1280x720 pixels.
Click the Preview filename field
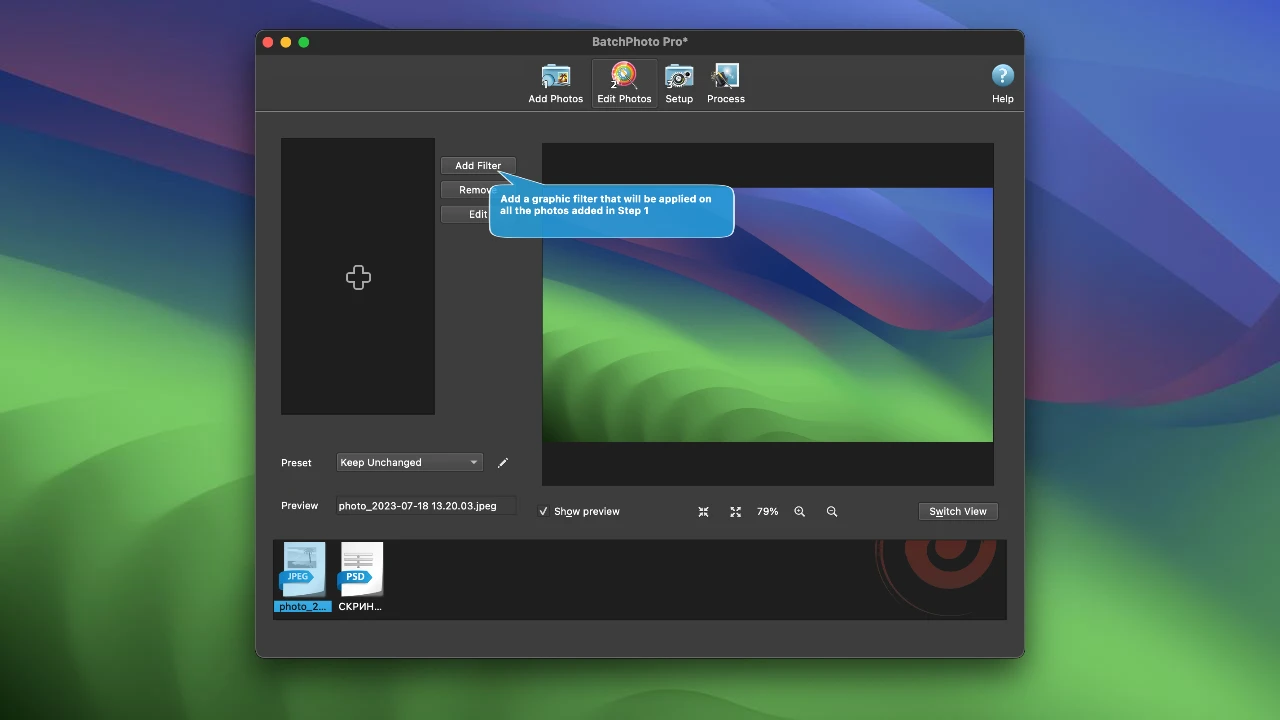(x=425, y=506)
